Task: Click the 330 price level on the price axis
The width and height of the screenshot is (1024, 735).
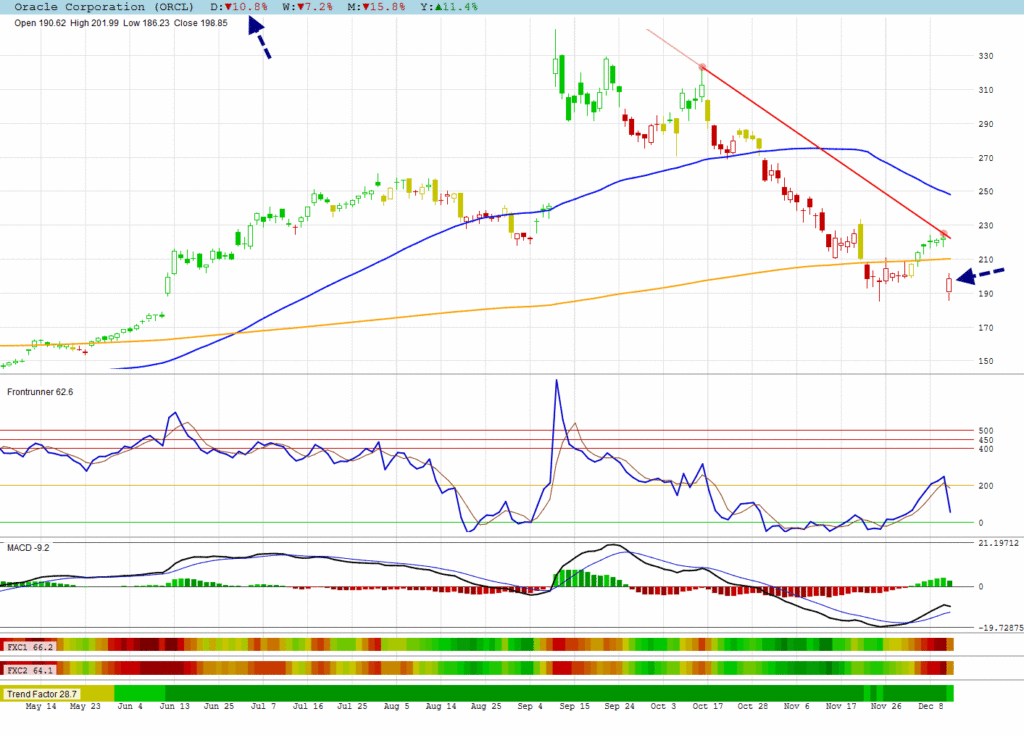Action: tap(987, 56)
